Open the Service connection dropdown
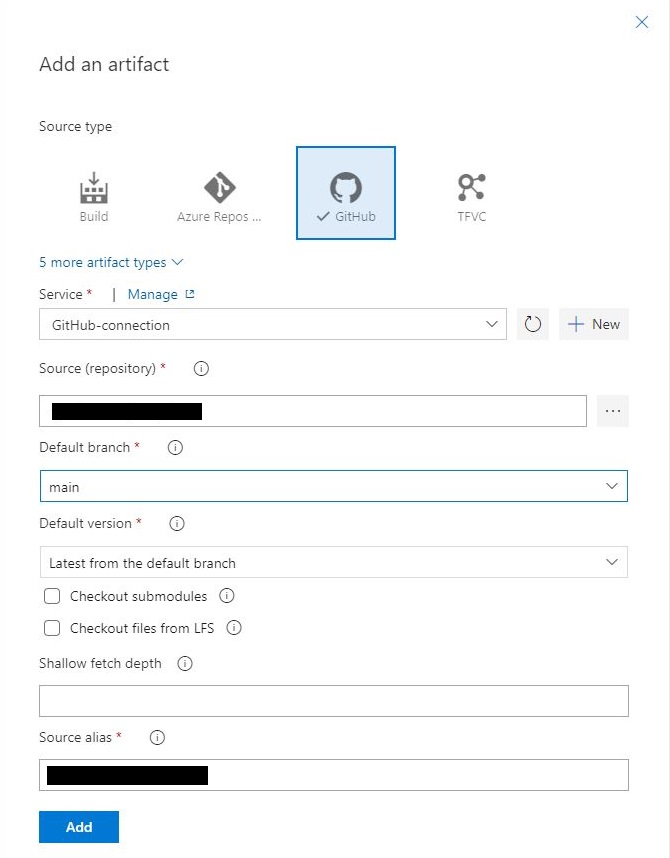670x858 pixels. pos(273,325)
